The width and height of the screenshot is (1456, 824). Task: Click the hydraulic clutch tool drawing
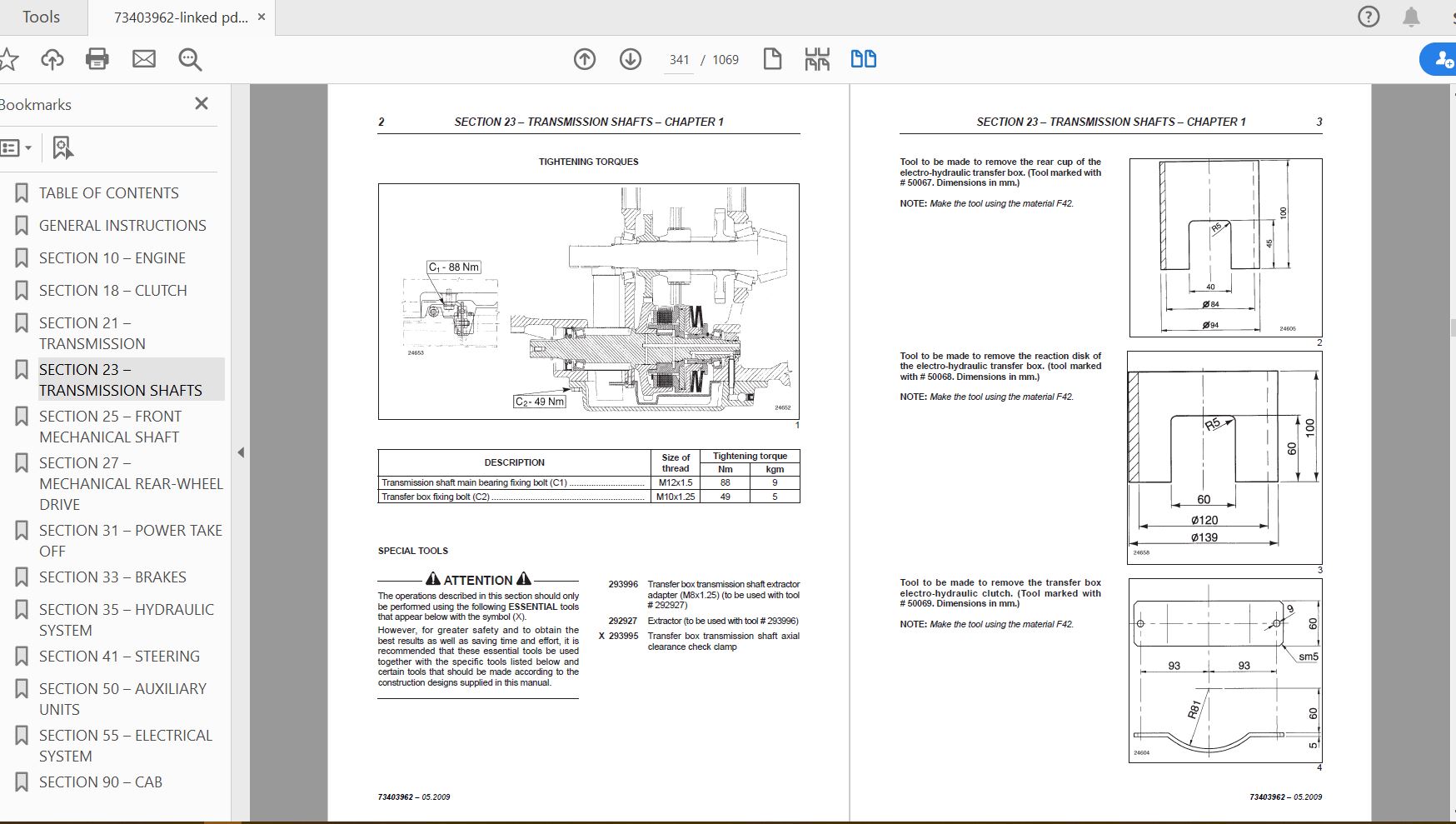click(x=1225, y=670)
